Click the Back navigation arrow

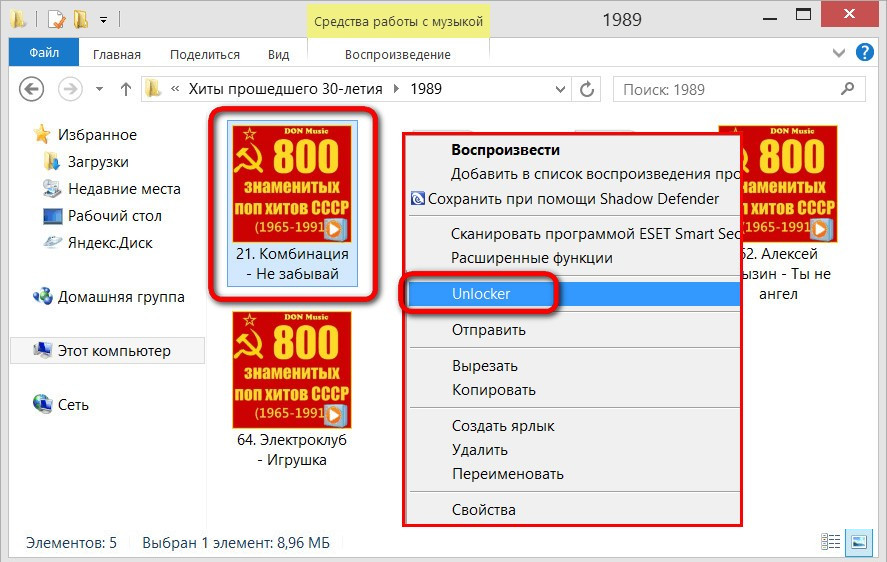click(x=31, y=89)
